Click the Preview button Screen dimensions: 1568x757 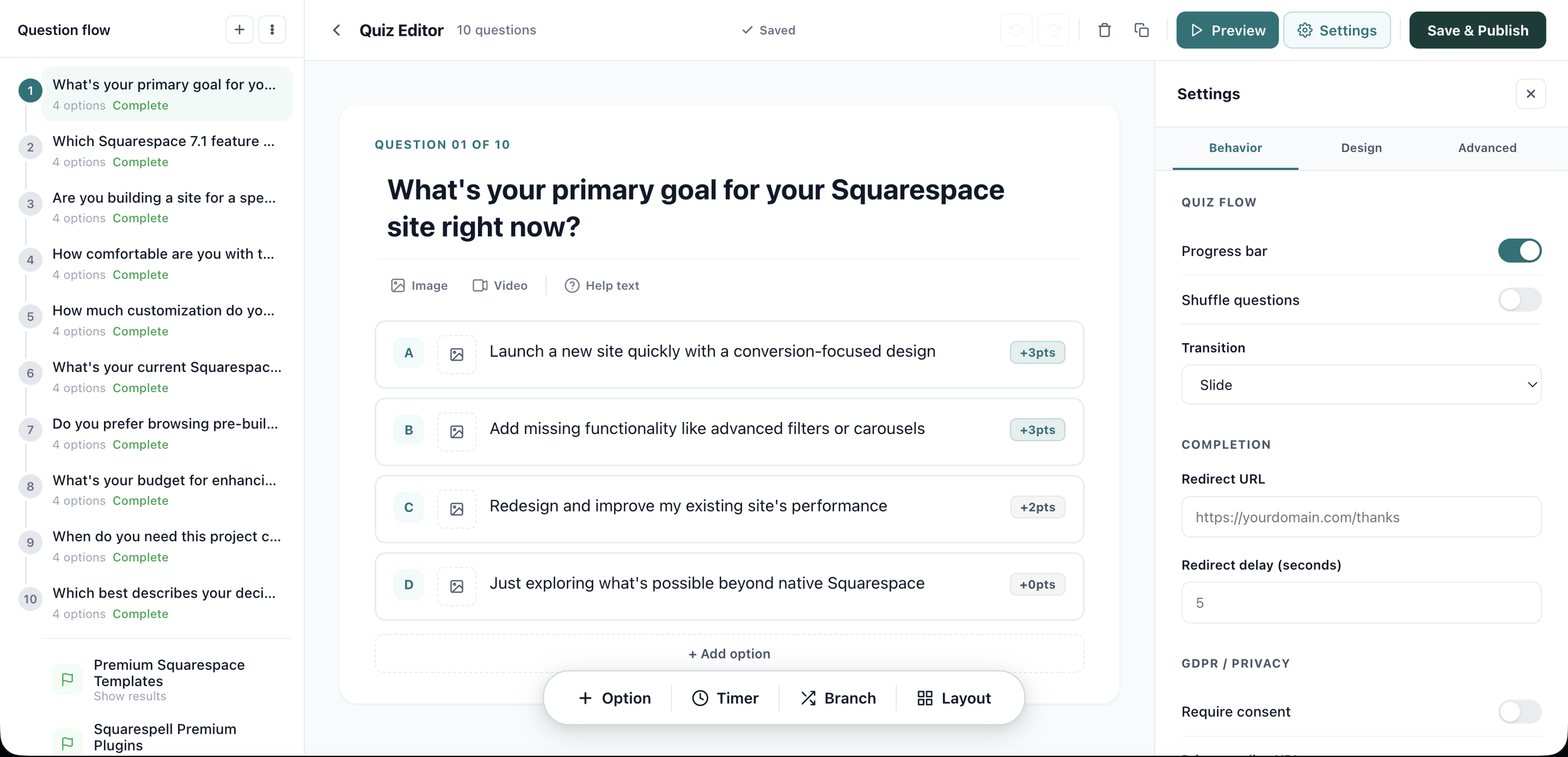1227,30
